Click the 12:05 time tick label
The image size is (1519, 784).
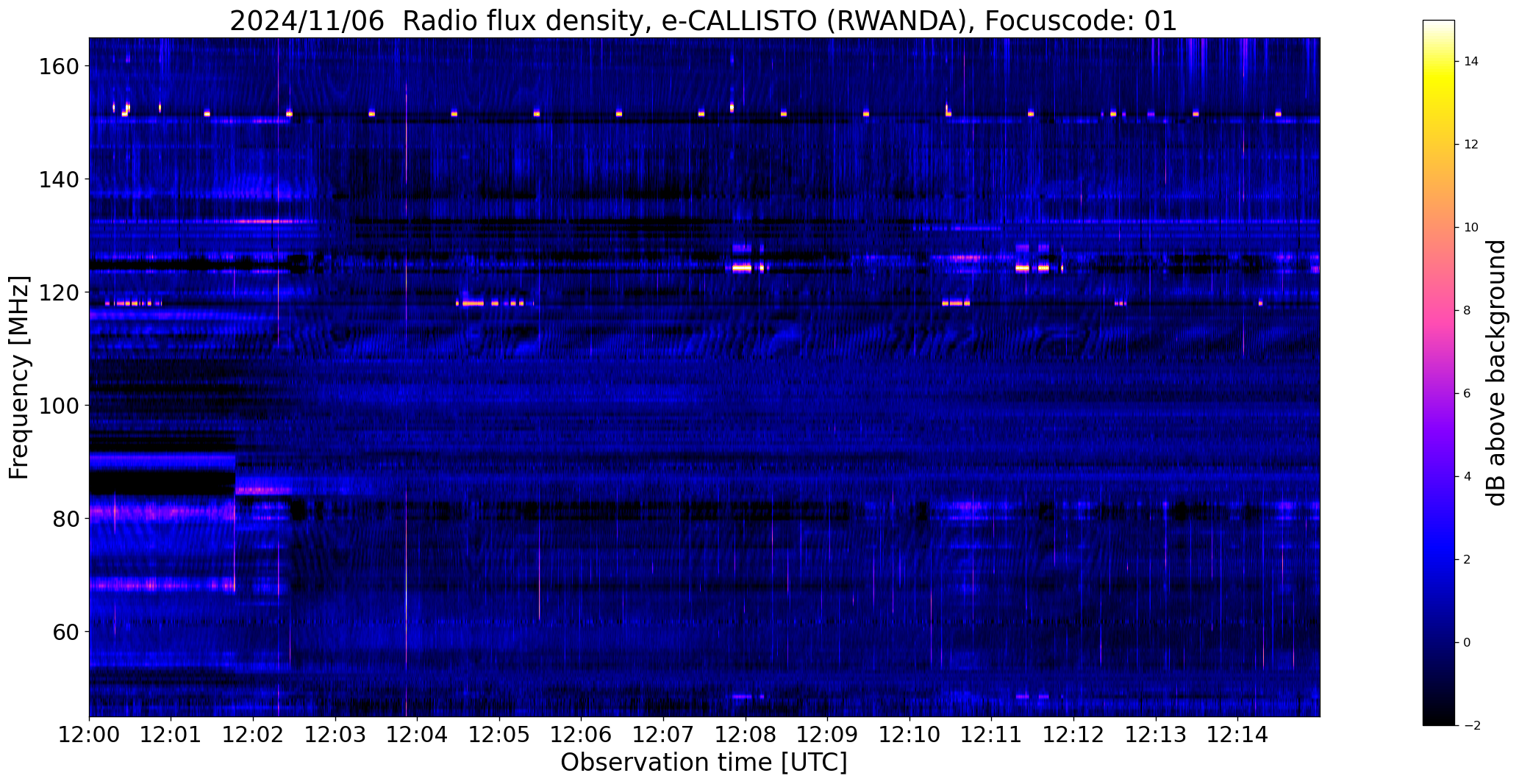tap(499, 734)
